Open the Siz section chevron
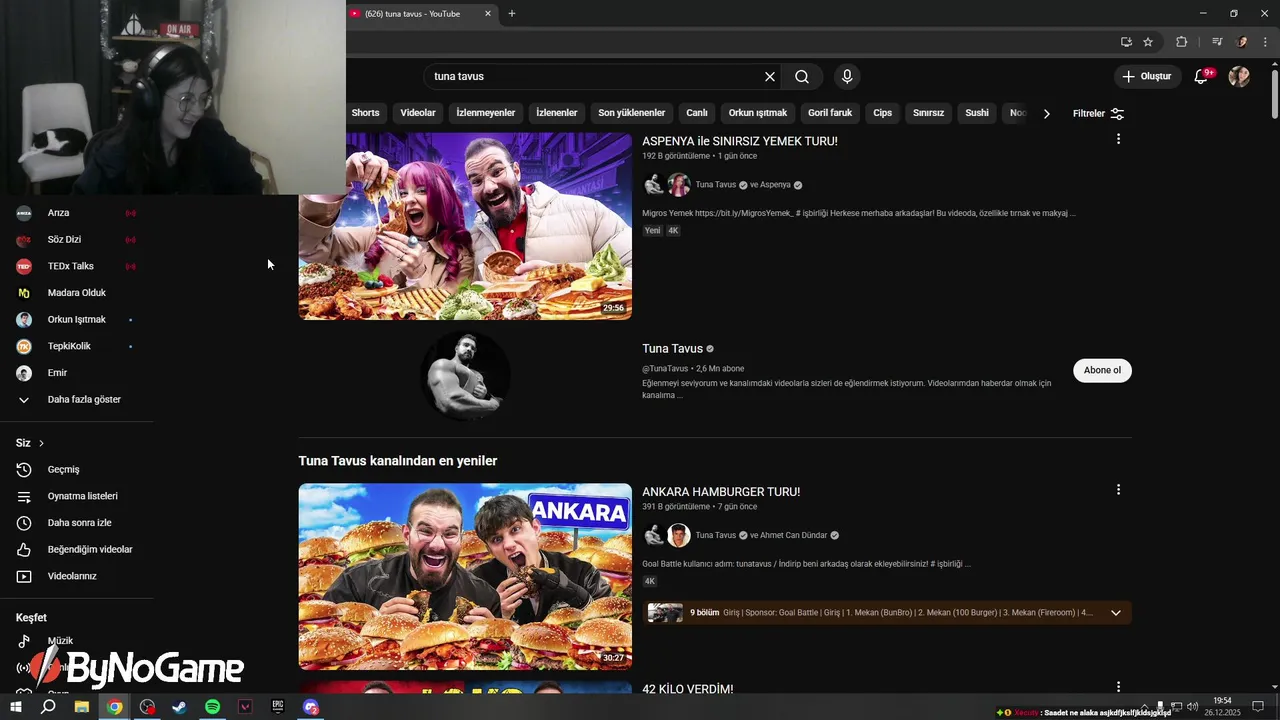1280x720 pixels. coord(41,443)
